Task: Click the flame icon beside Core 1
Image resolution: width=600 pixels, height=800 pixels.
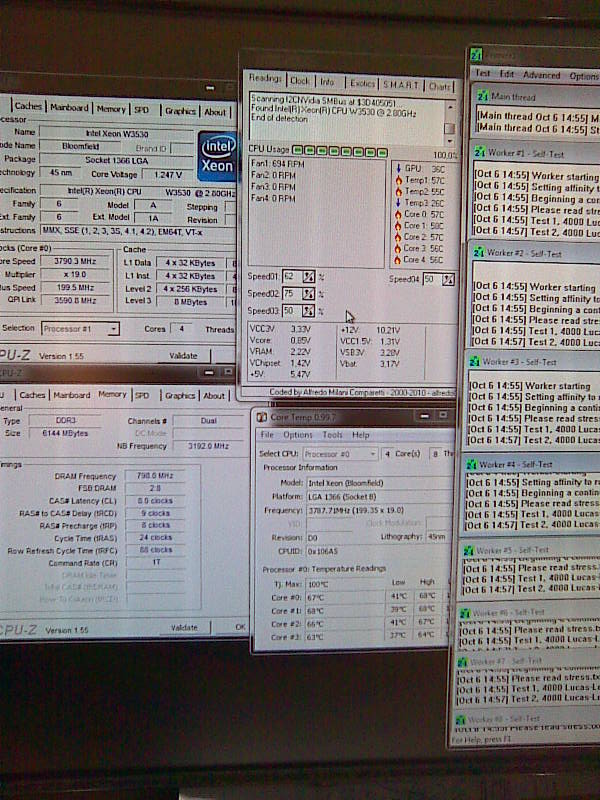Action: click(x=398, y=226)
